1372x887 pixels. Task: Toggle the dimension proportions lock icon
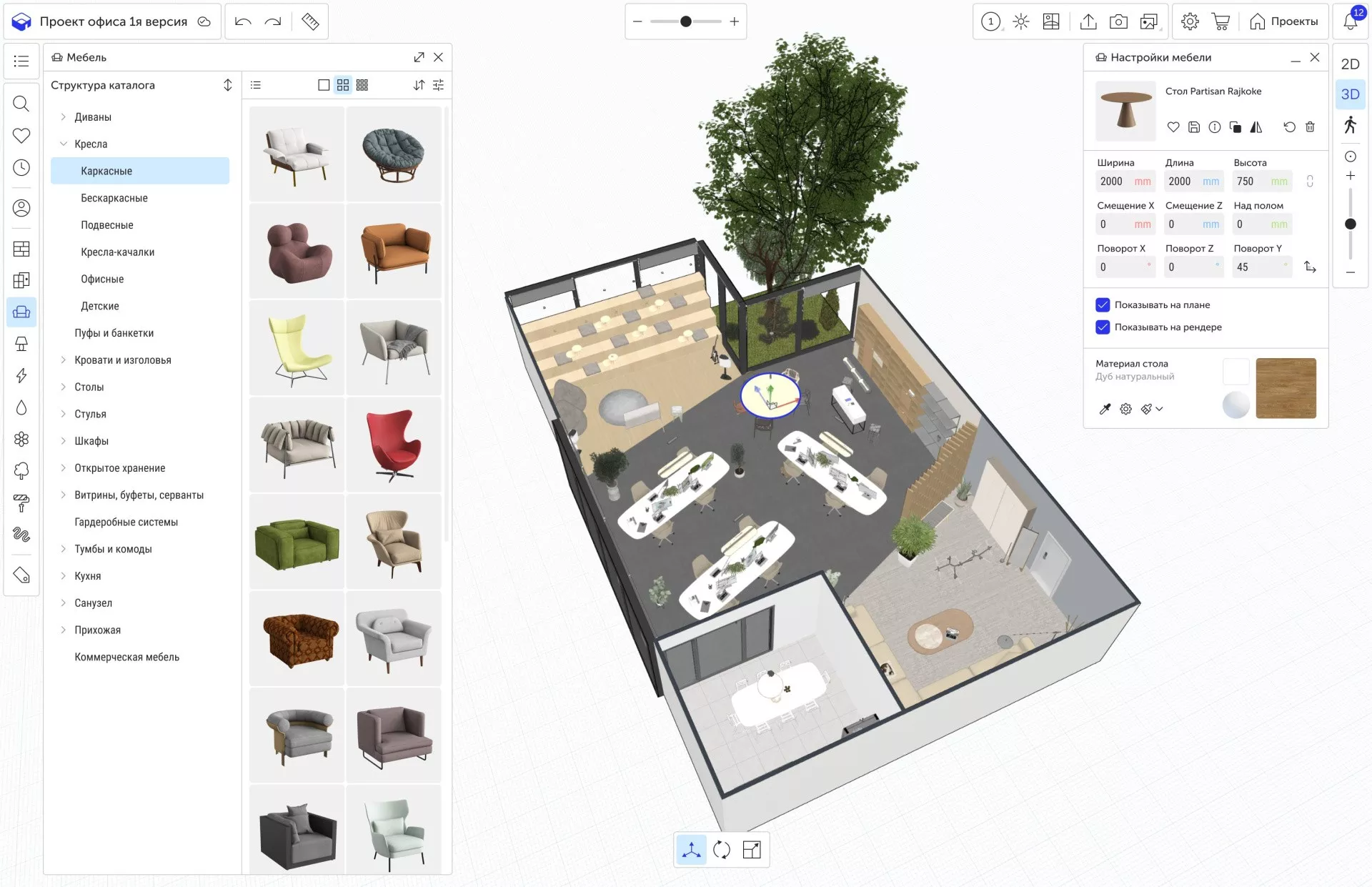click(x=1310, y=182)
